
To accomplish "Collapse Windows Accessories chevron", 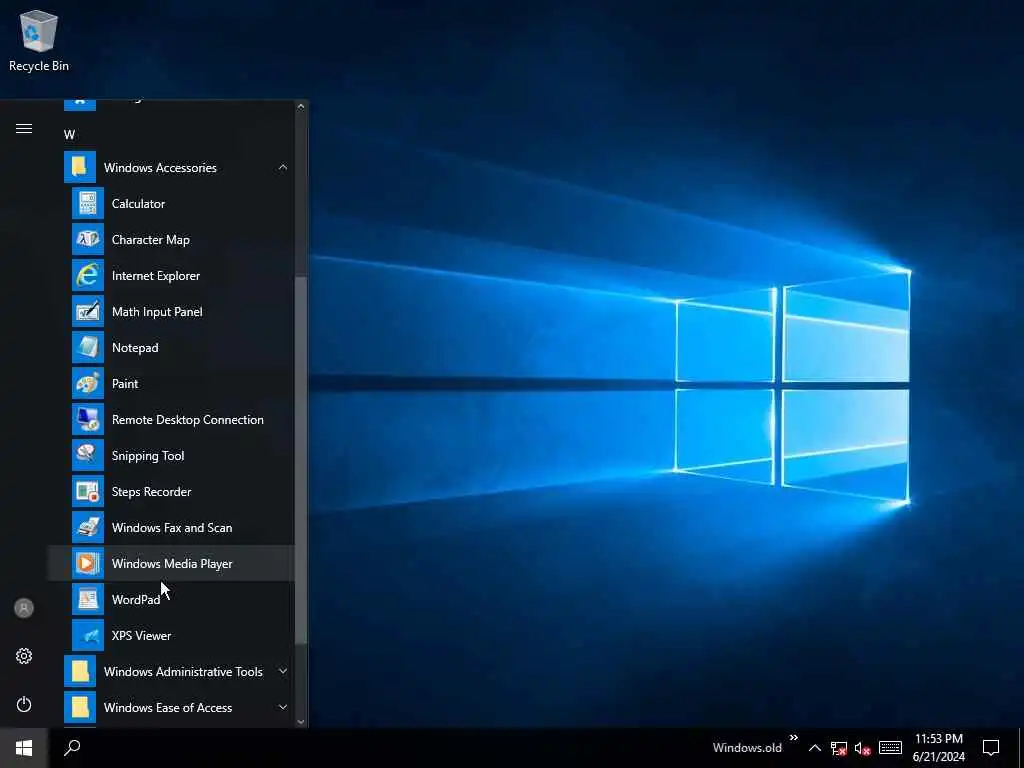I will click(x=283, y=167).
